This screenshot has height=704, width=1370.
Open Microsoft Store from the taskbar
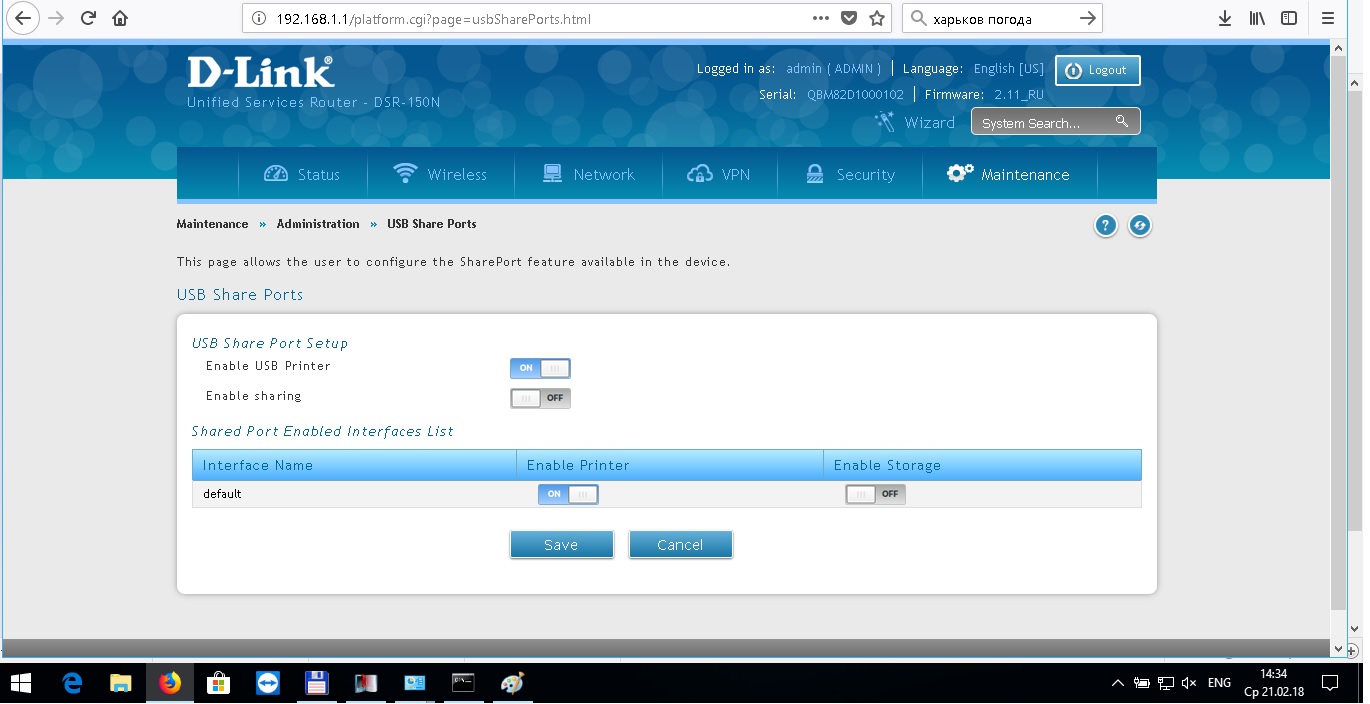click(218, 684)
